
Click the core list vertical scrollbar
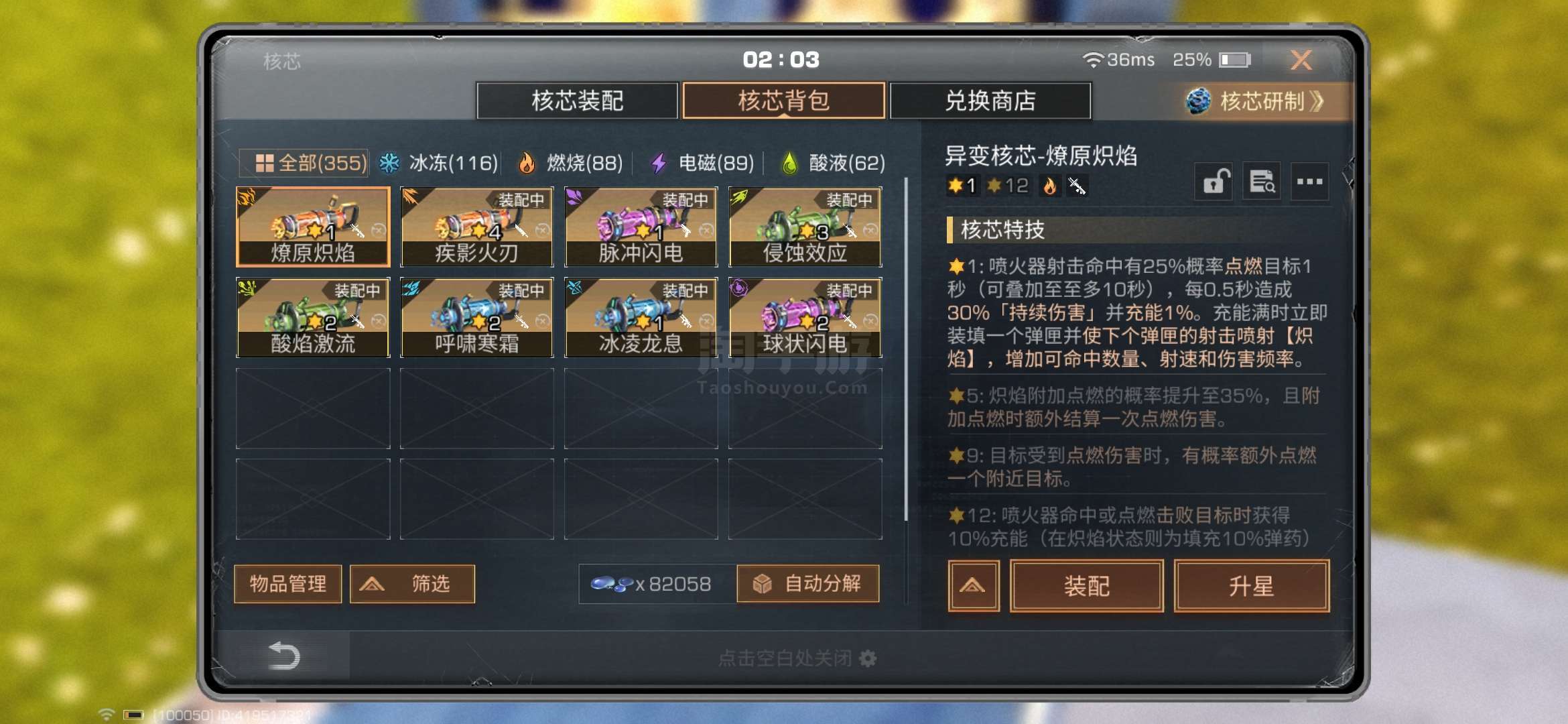pyautogui.click(x=906, y=349)
